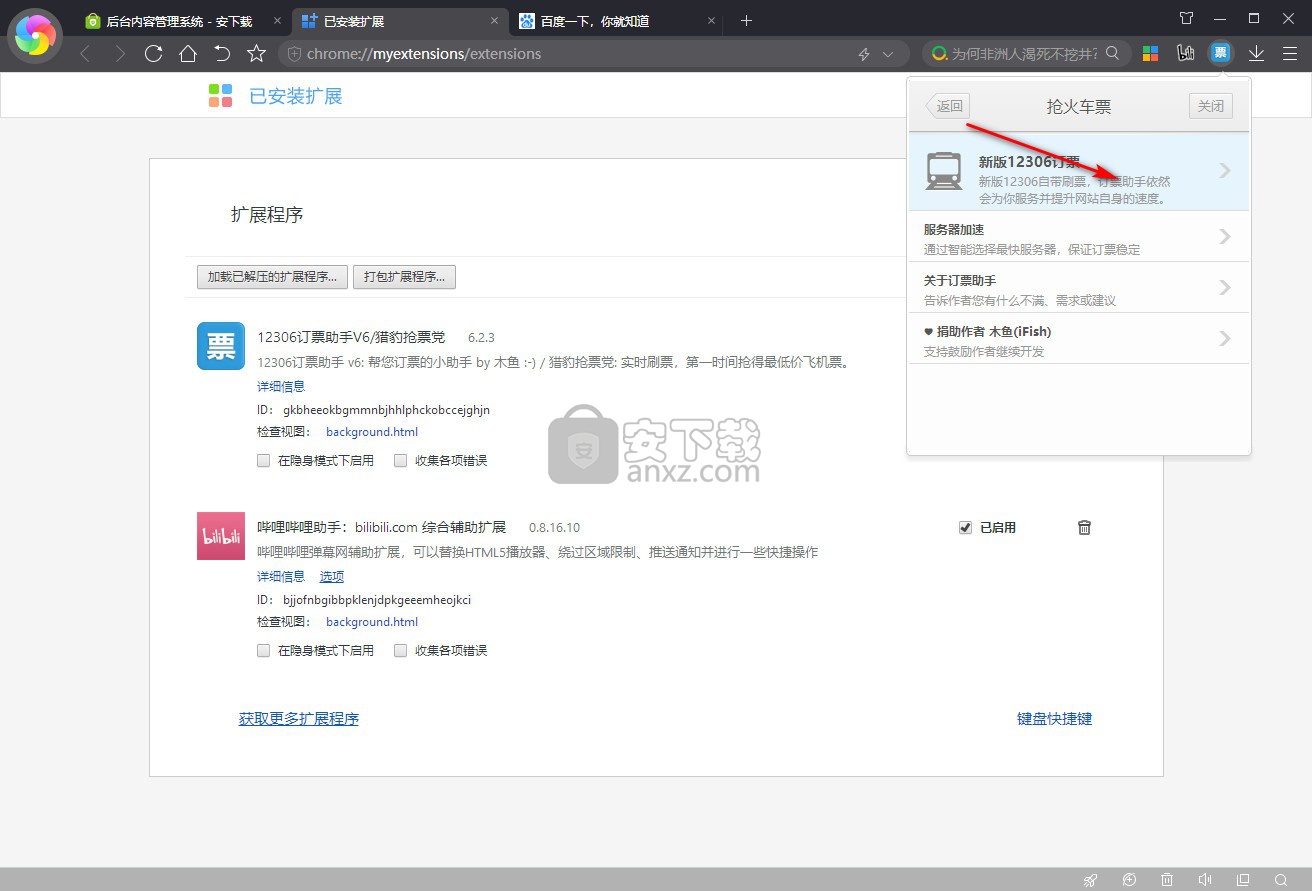
Task: Close the 已安装扩展 tab
Action: tap(494, 21)
